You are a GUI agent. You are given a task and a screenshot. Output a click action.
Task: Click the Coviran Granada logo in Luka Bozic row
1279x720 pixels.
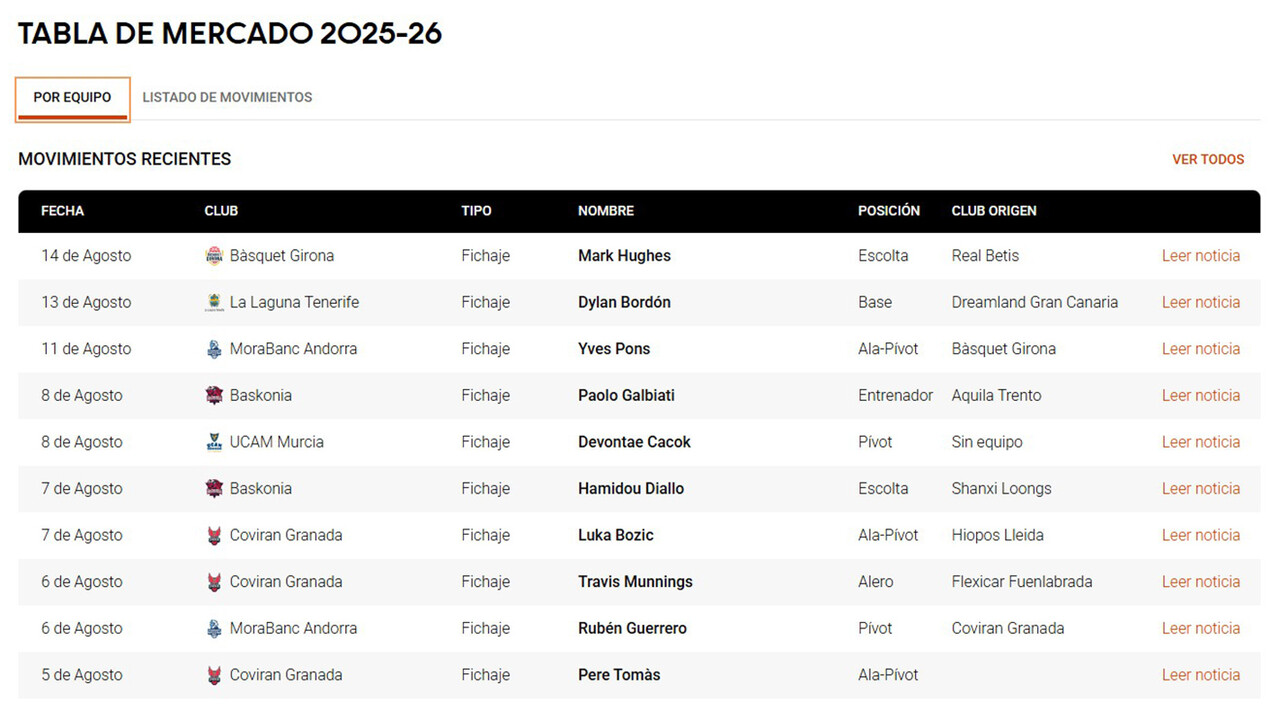pyautogui.click(x=213, y=535)
